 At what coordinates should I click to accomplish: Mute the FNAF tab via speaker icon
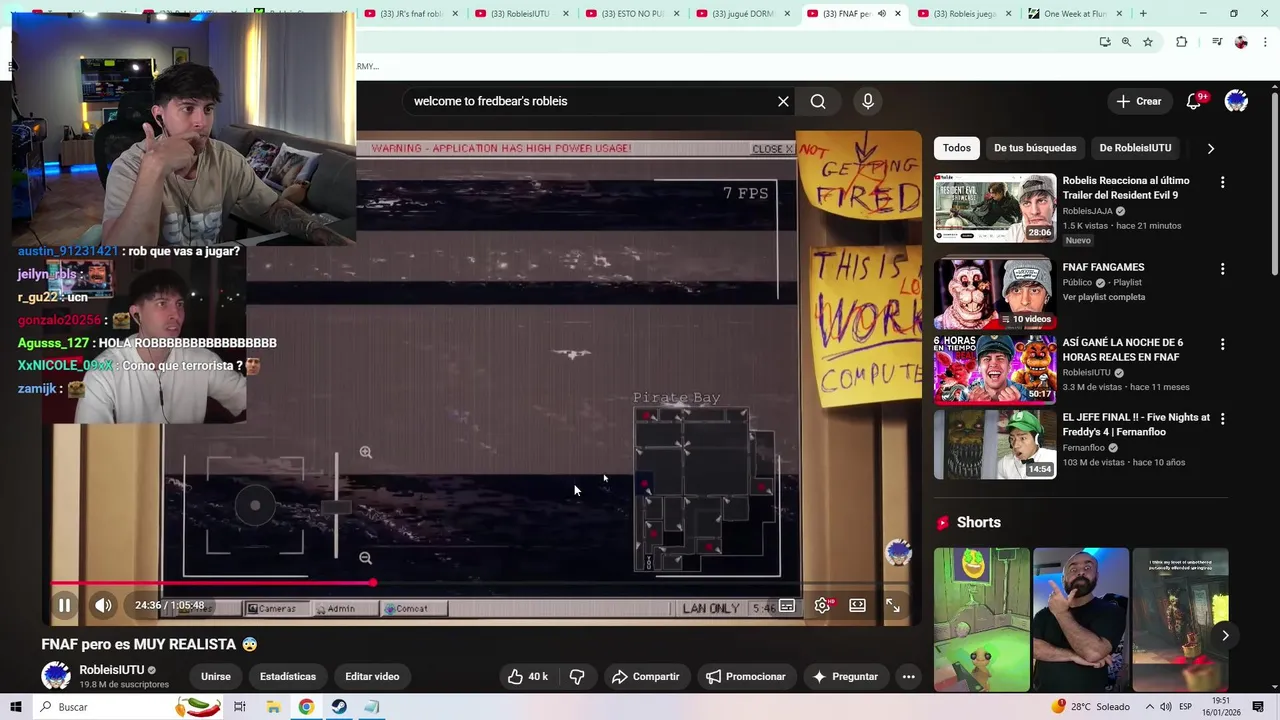pyautogui.click(x=881, y=14)
